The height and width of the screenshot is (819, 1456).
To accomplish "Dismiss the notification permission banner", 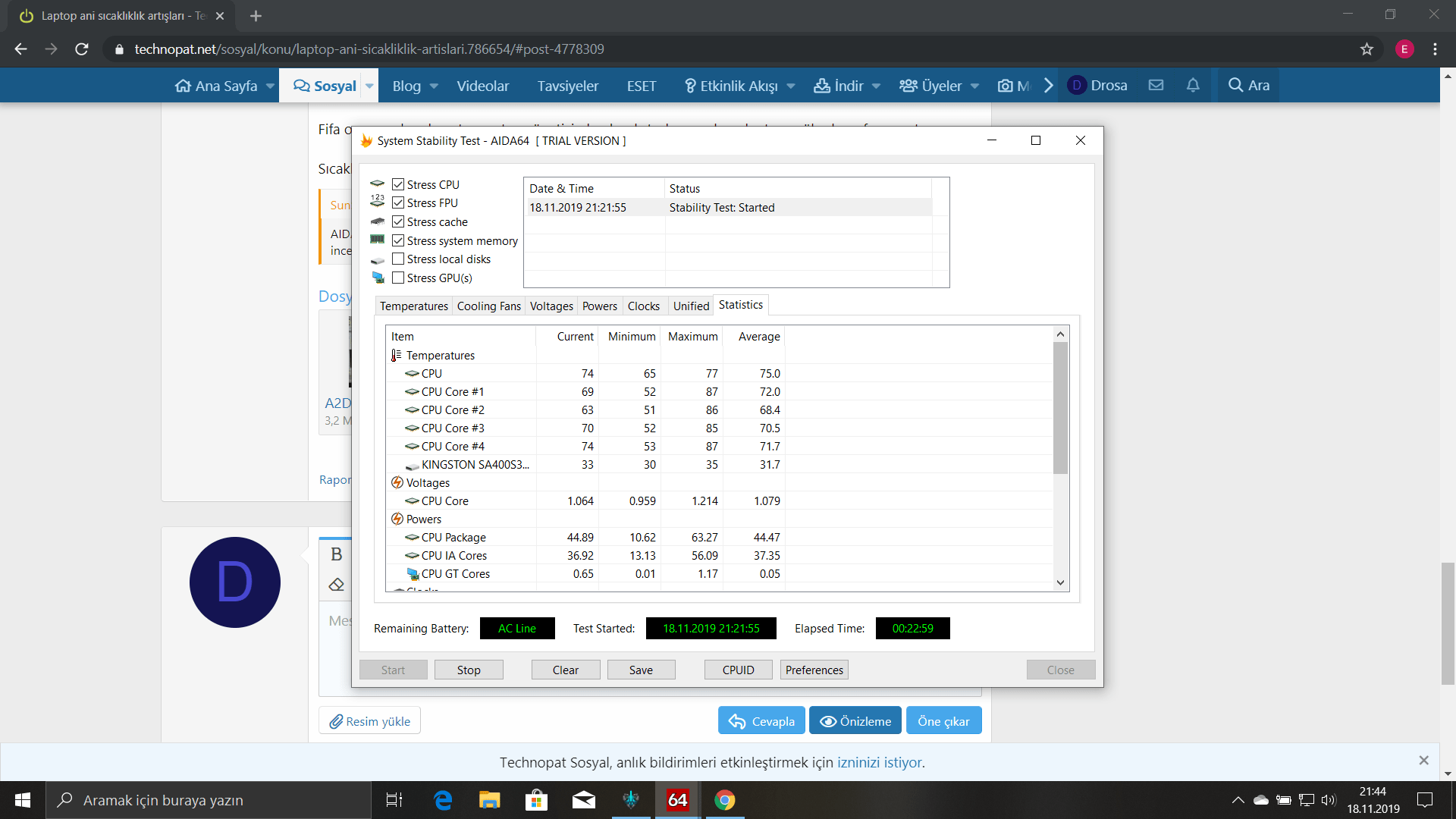I will tap(1423, 761).
